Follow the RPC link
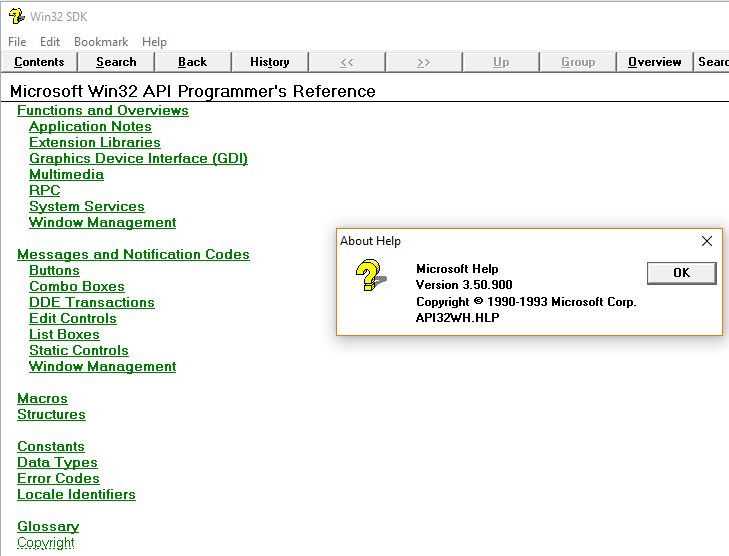 coord(45,190)
